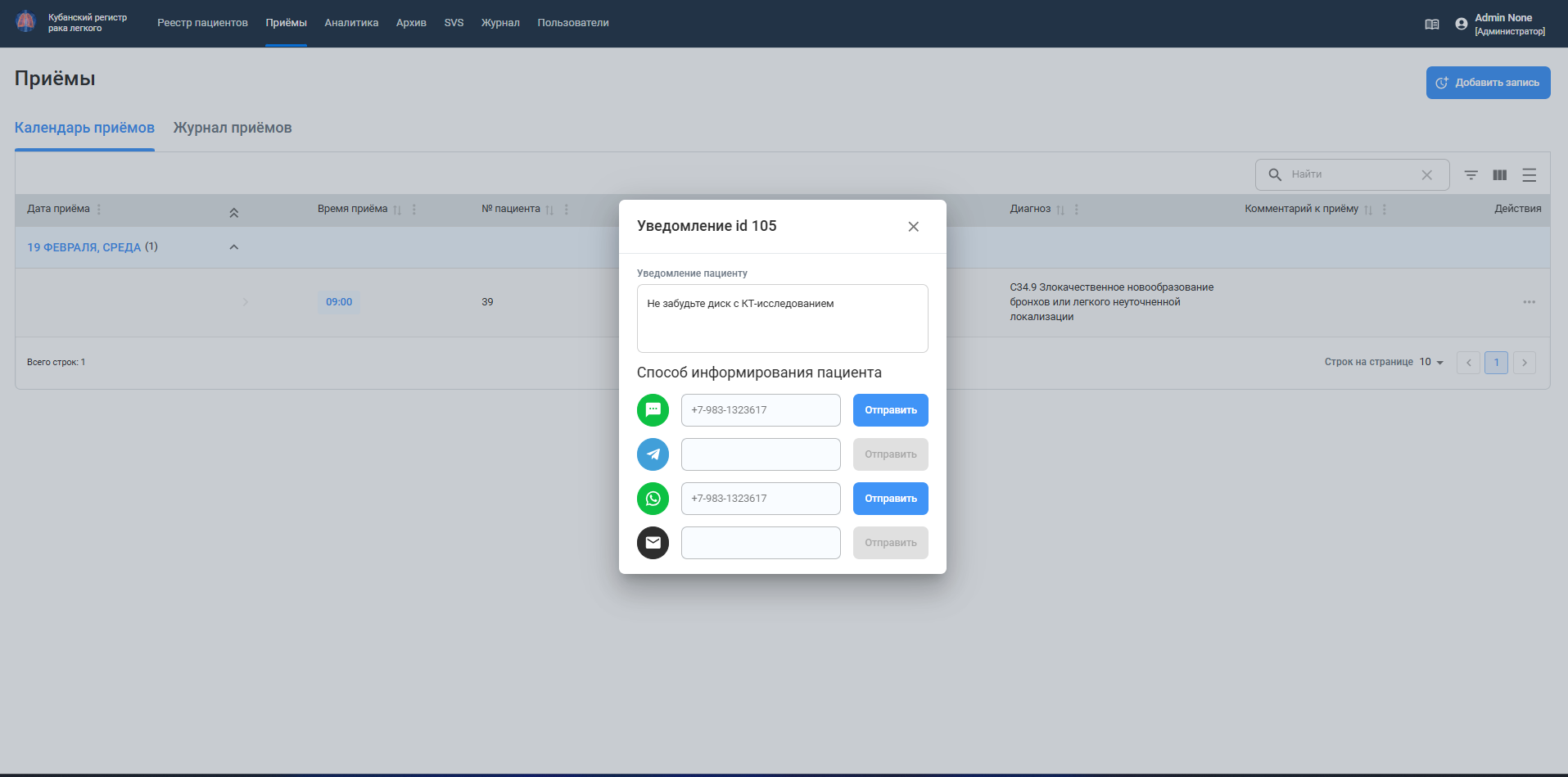Click the Добавить запись button
The width and height of the screenshot is (1568, 777).
[1488, 83]
